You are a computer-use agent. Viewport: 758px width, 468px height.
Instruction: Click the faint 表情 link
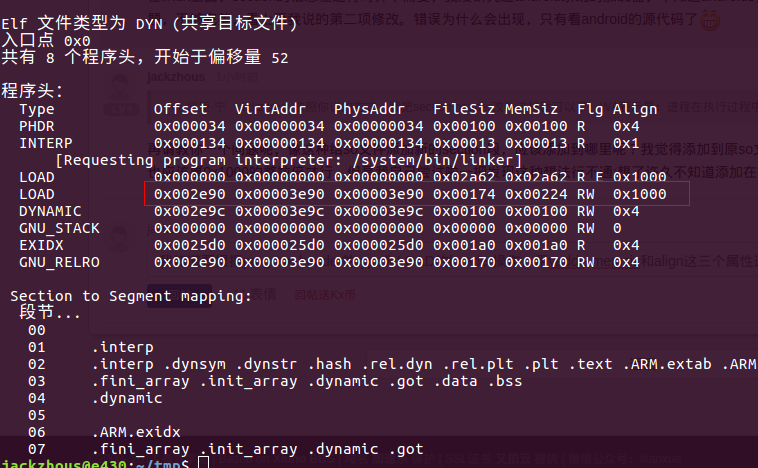(262, 295)
